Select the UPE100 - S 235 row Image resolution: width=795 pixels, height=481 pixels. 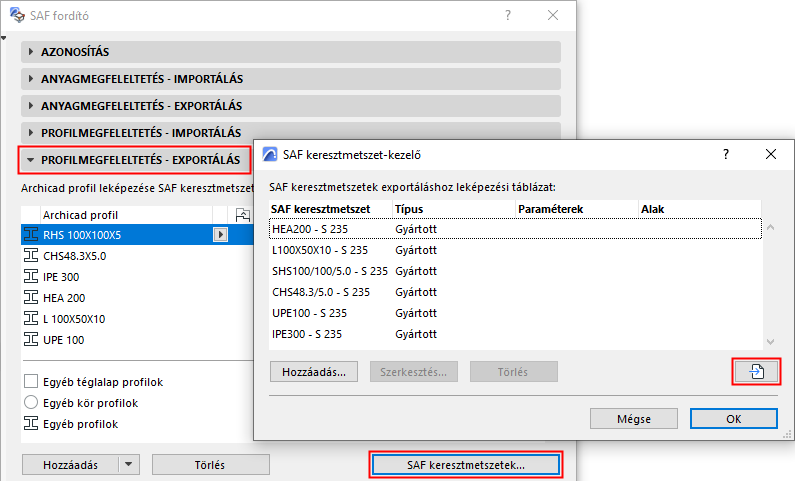[515, 313]
